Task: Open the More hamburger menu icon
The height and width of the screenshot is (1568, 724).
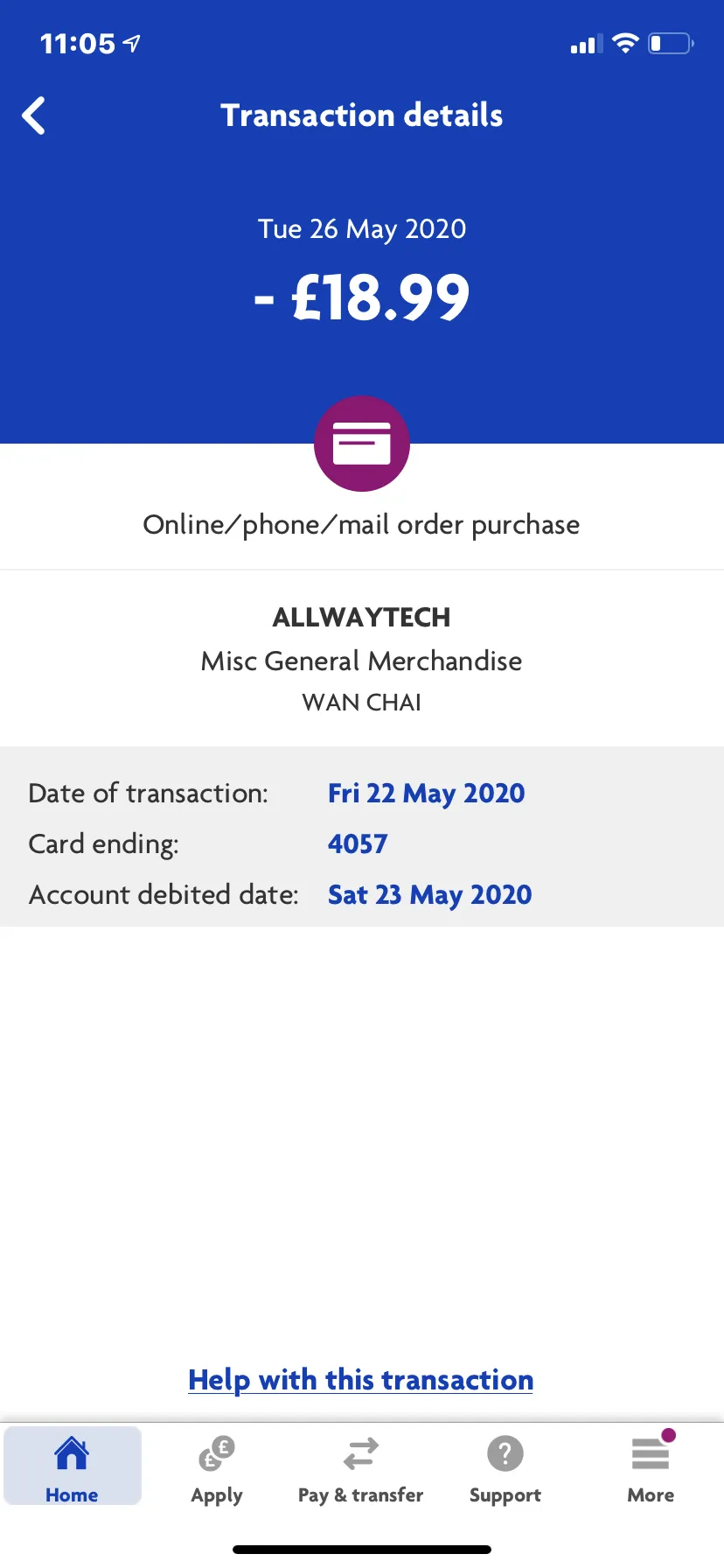Action: point(651,1453)
